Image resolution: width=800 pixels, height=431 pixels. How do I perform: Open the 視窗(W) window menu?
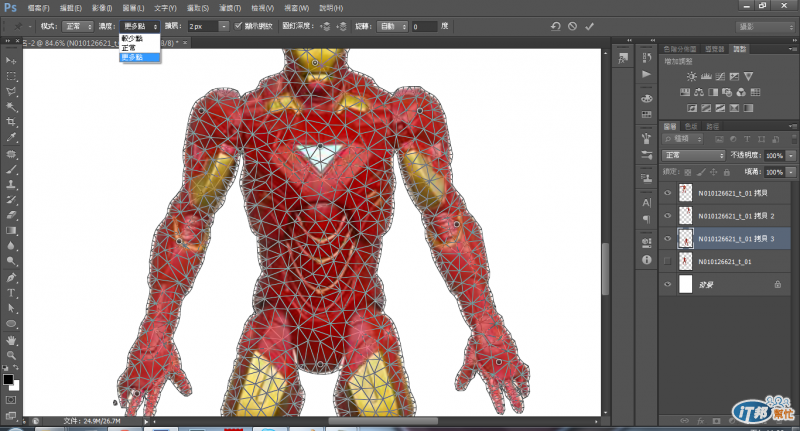tap(296, 8)
